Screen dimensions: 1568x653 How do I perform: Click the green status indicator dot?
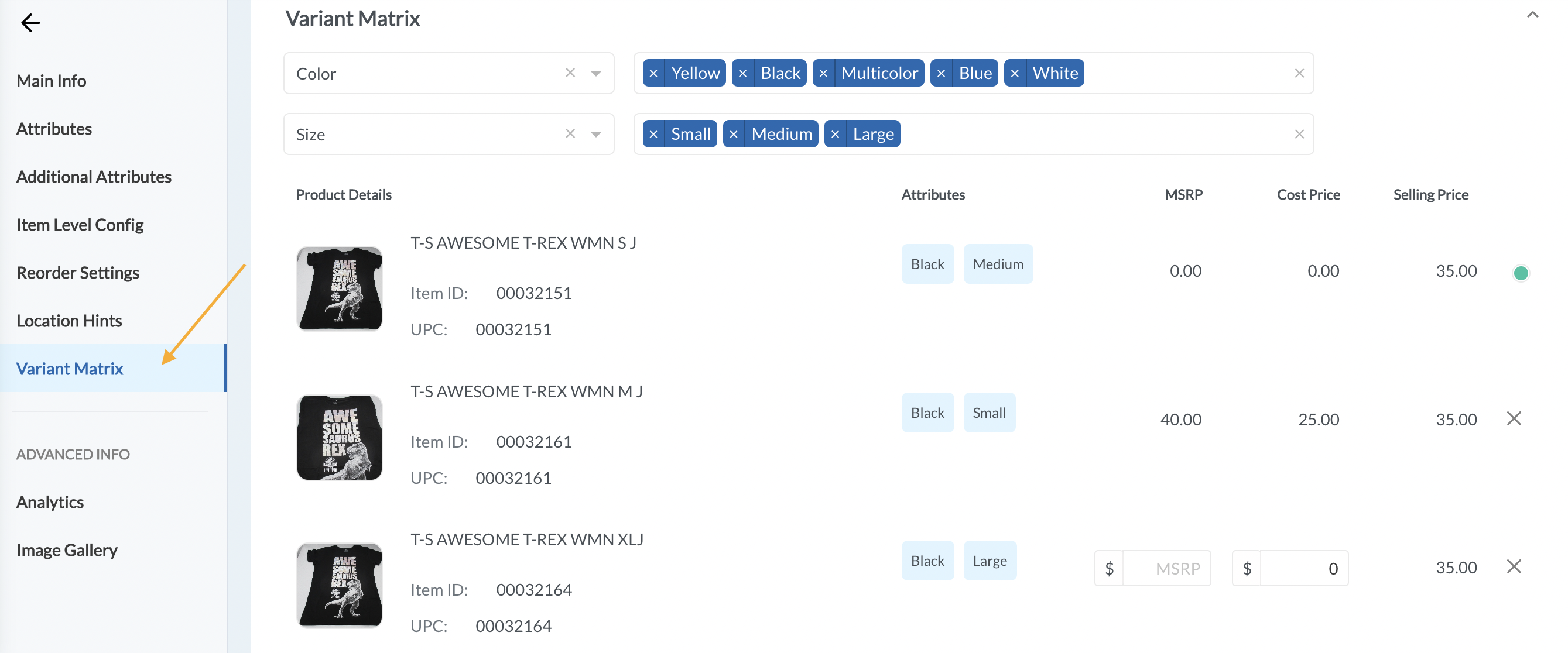(x=1521, y=273)
